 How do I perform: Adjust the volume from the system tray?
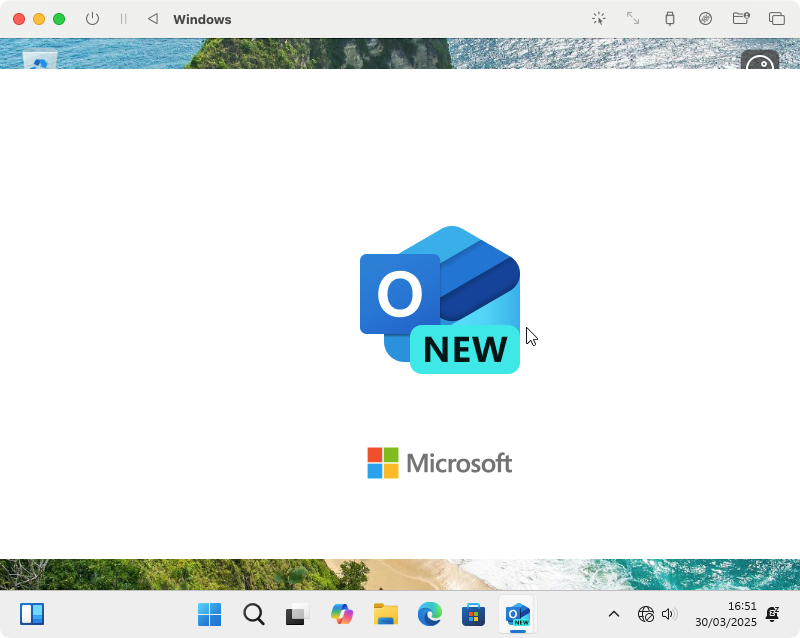pos(668,614)
